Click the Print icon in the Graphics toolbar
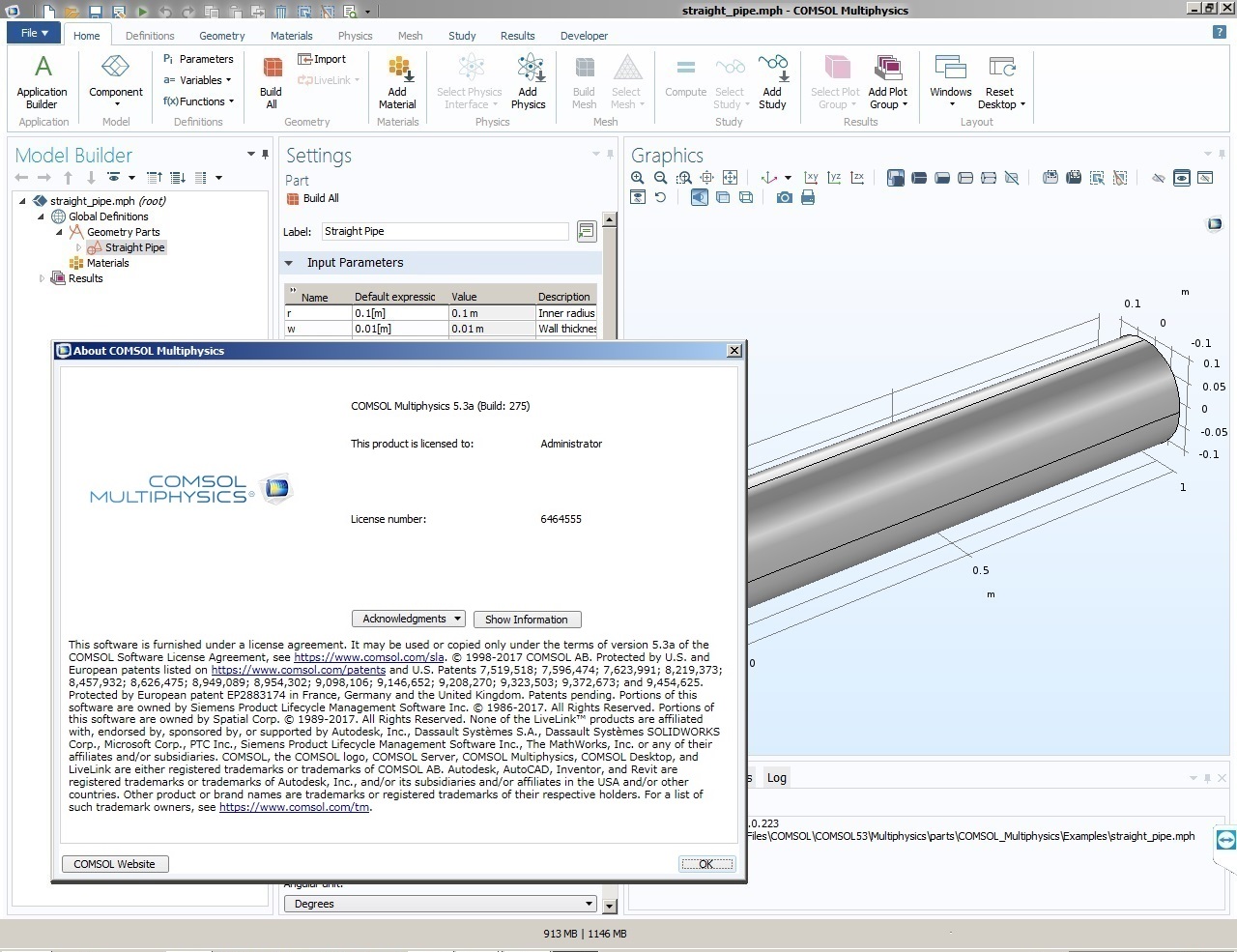The image size is (1237, 952). pyautogui.click(x=808, y=197)
